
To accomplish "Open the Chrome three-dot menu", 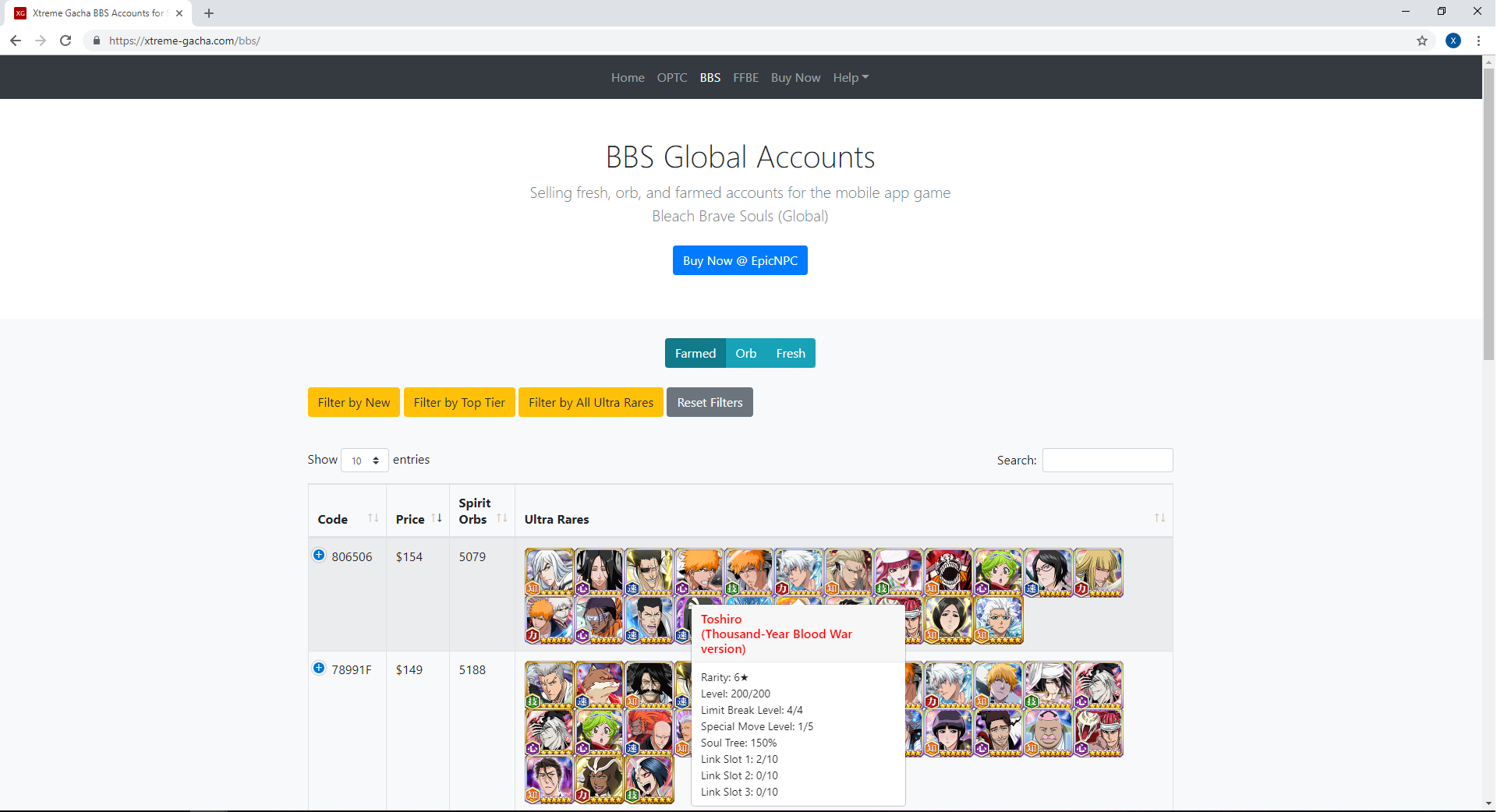I will point(1478,41).
